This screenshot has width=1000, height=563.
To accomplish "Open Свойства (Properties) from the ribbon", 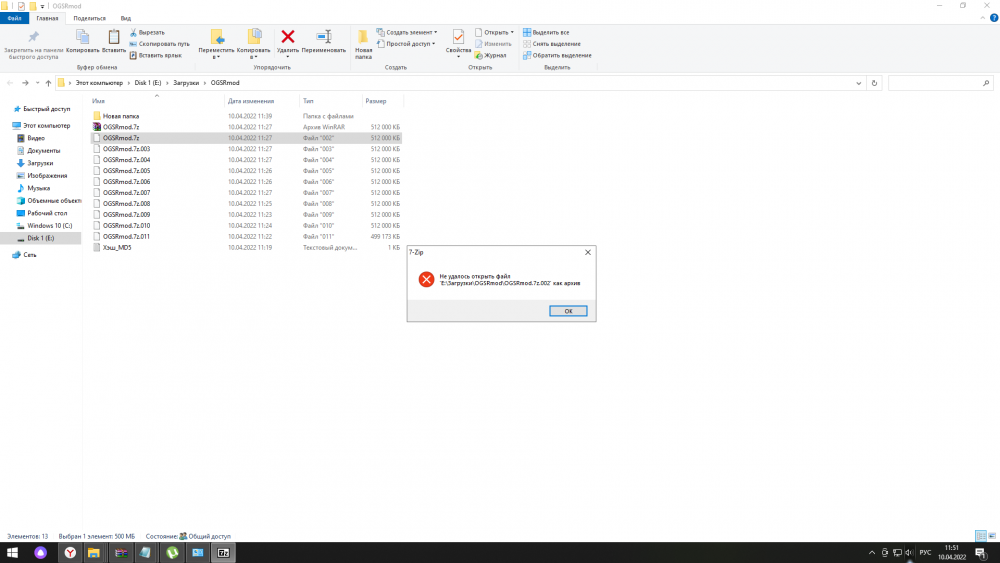I will click(458, 39).
